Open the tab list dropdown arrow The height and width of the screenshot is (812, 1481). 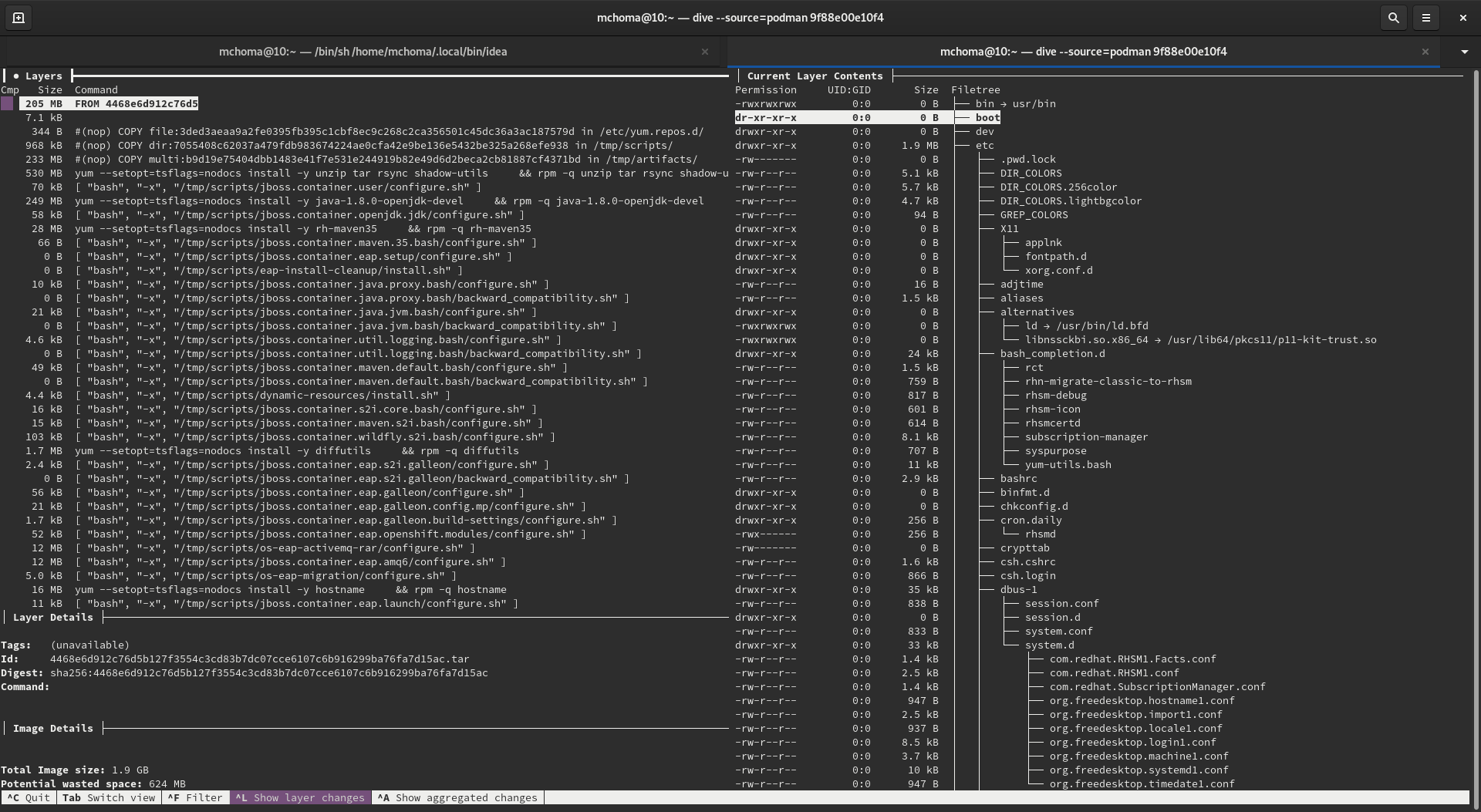point(1464,52)
